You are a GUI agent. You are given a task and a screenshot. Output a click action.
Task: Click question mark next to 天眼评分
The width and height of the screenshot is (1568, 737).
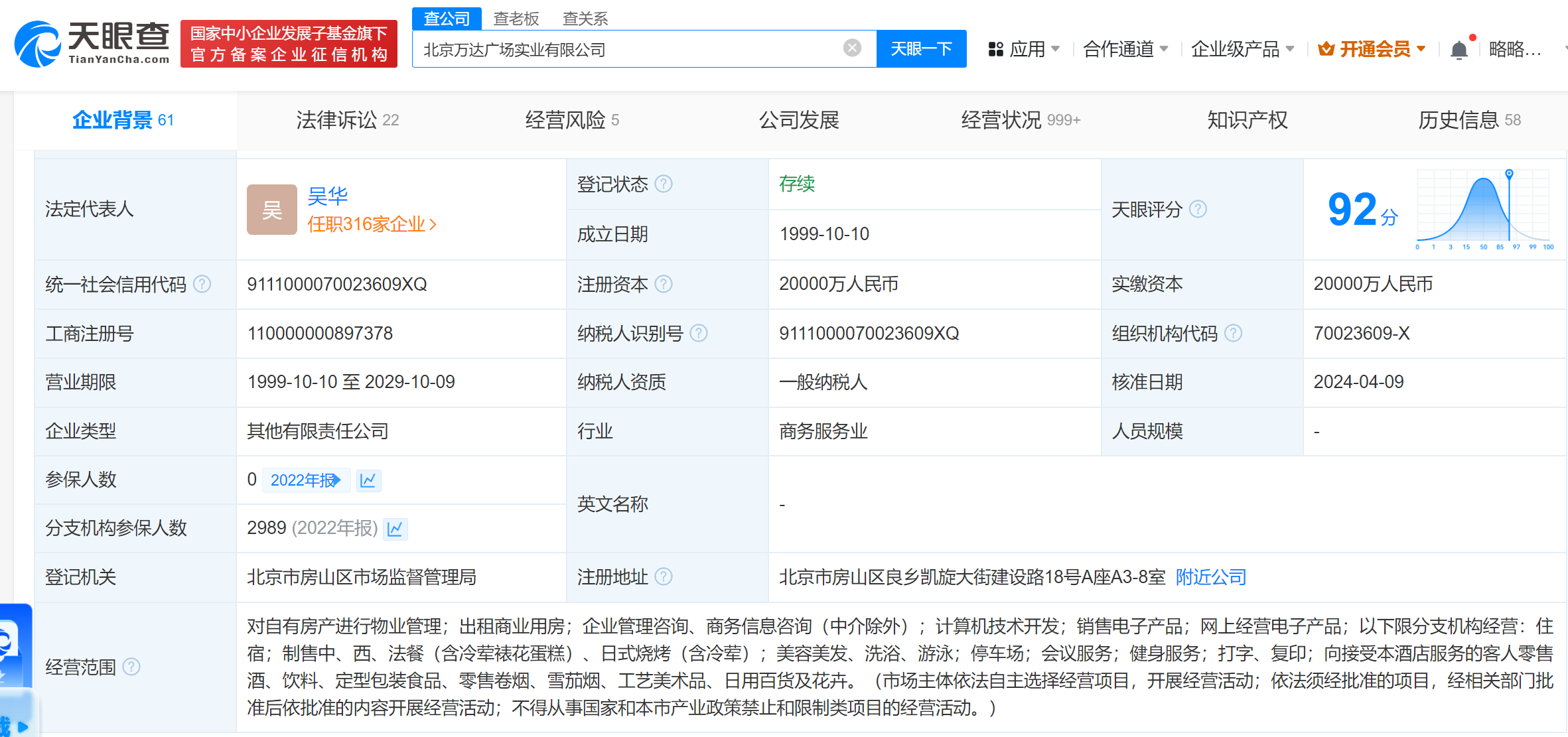click(x=1198, y=210)
